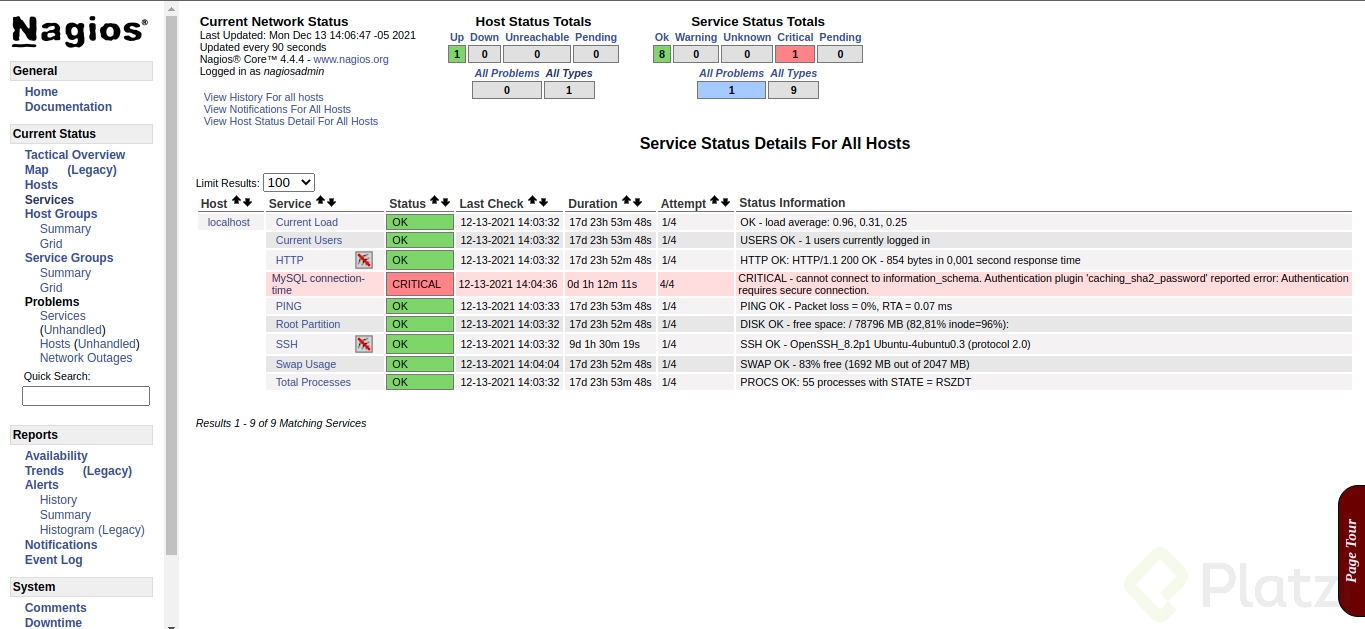Viewport: 1365px width, 629px height.
Task: Click service All Types count 9
Action: (793, 90)
